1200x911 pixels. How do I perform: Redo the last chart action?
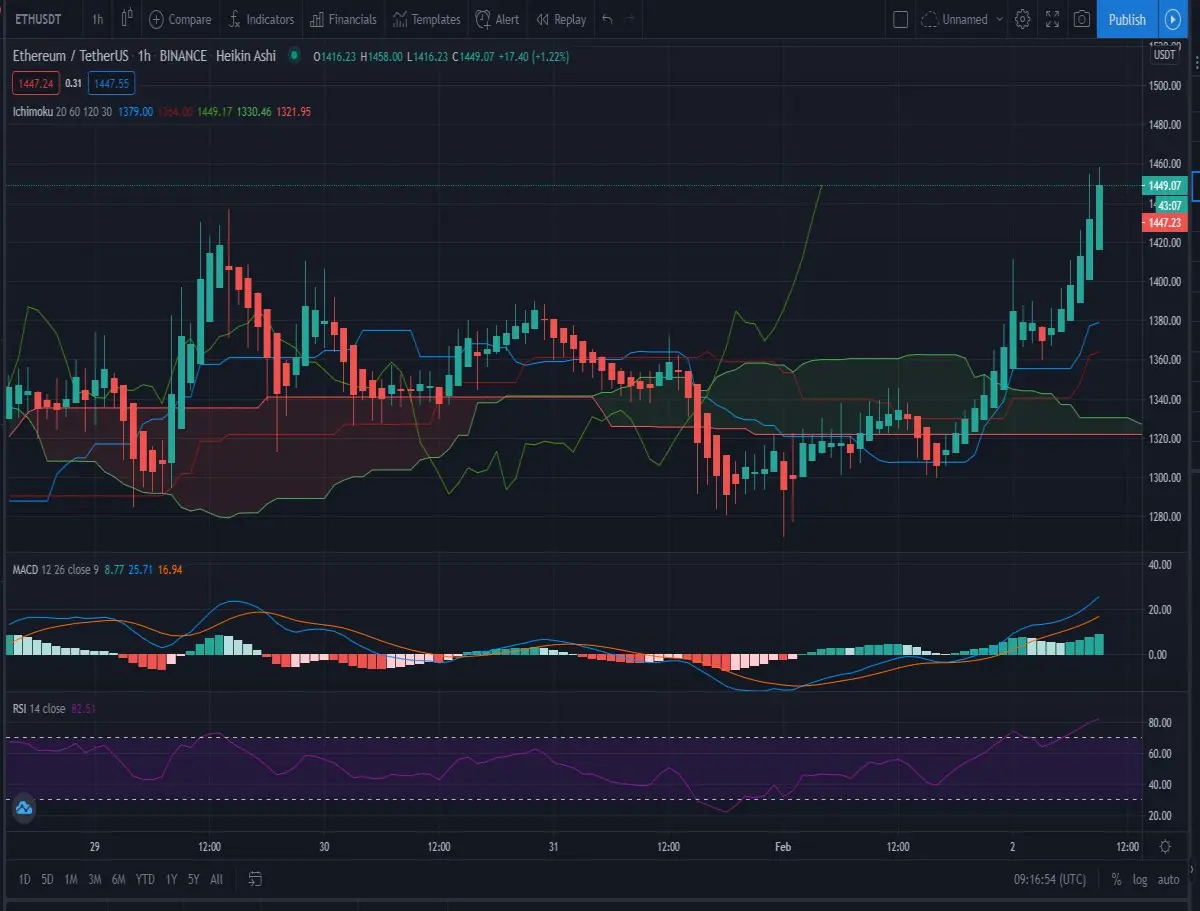[629, 19]
